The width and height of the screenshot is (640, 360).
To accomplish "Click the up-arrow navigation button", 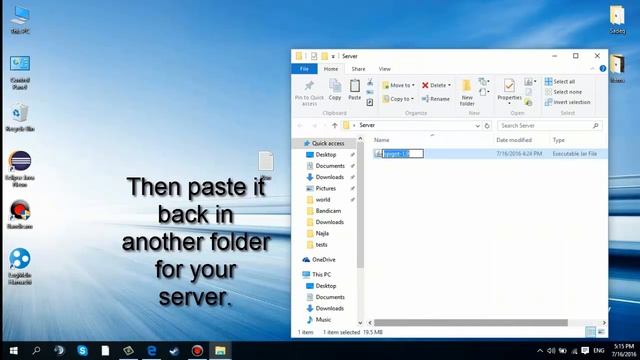I will point(335,126).
